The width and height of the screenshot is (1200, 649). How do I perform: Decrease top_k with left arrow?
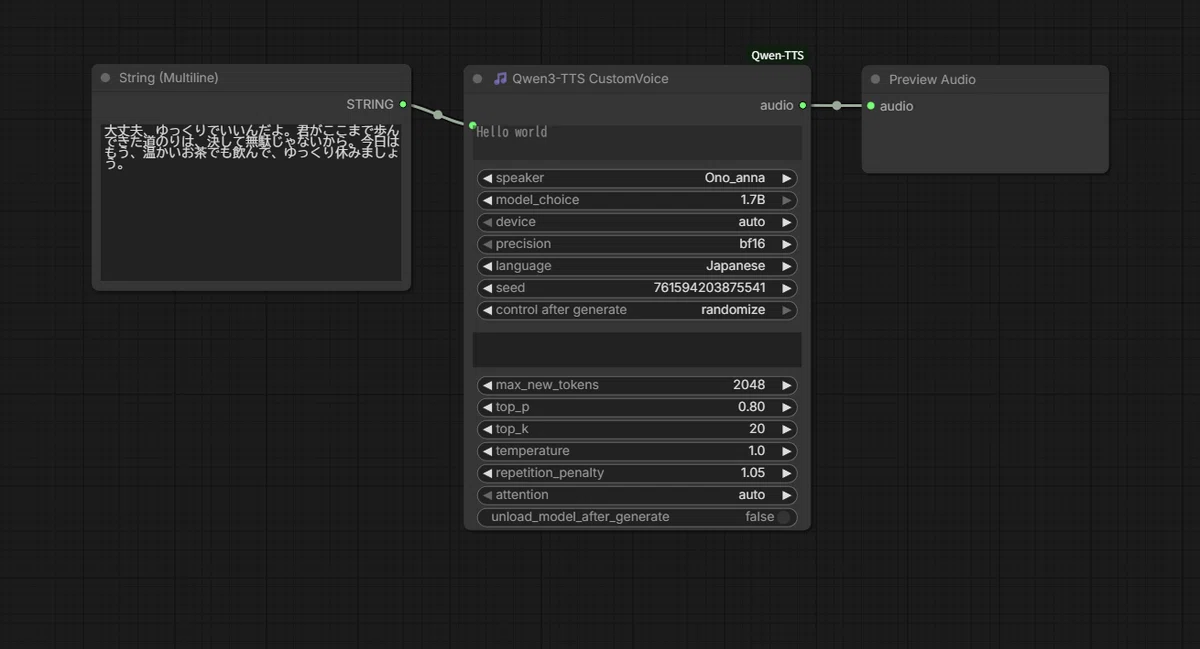(487, 429)
